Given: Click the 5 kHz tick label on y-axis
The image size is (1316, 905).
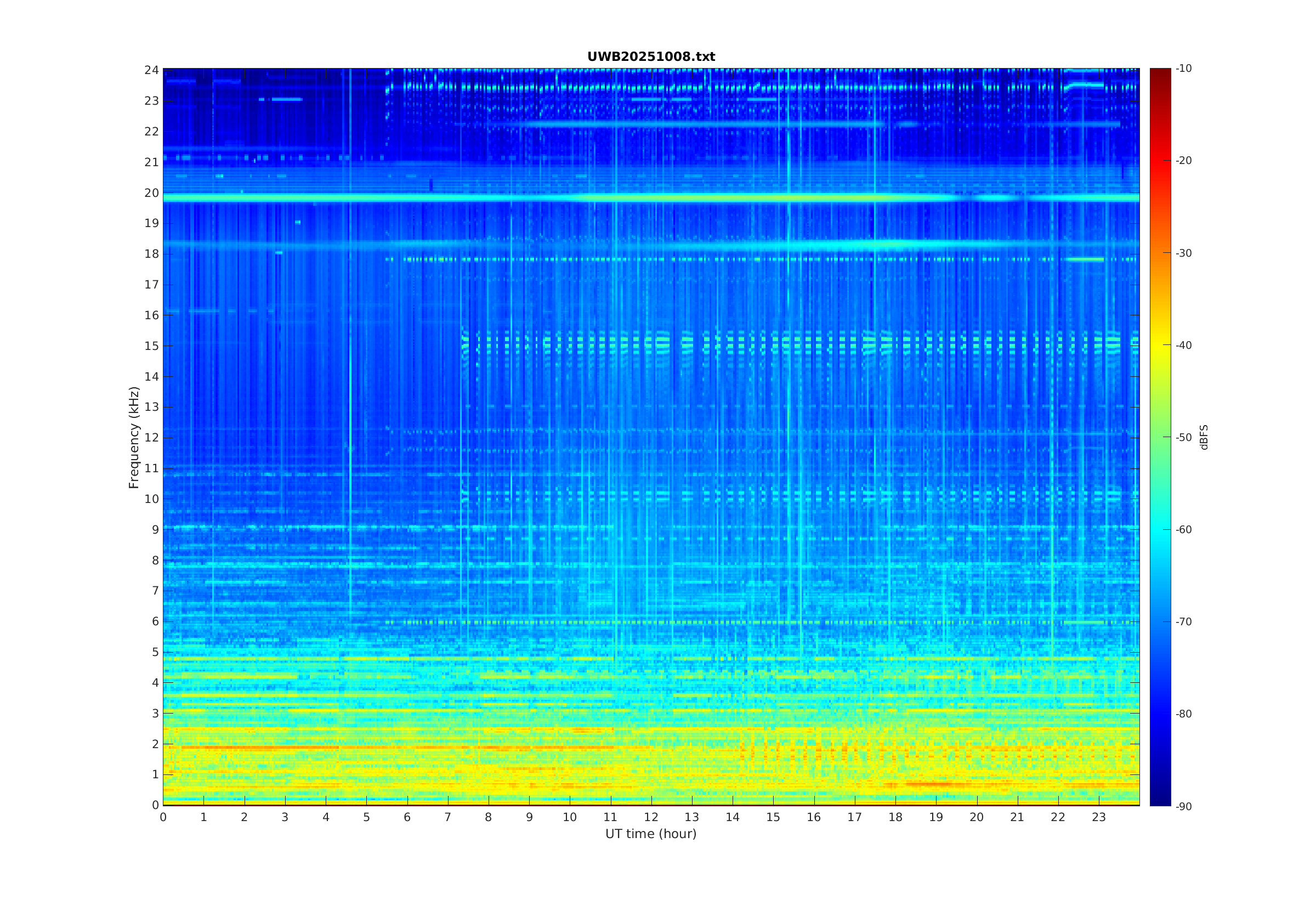Looking at the screenshot, I should [x=155, y=652].
